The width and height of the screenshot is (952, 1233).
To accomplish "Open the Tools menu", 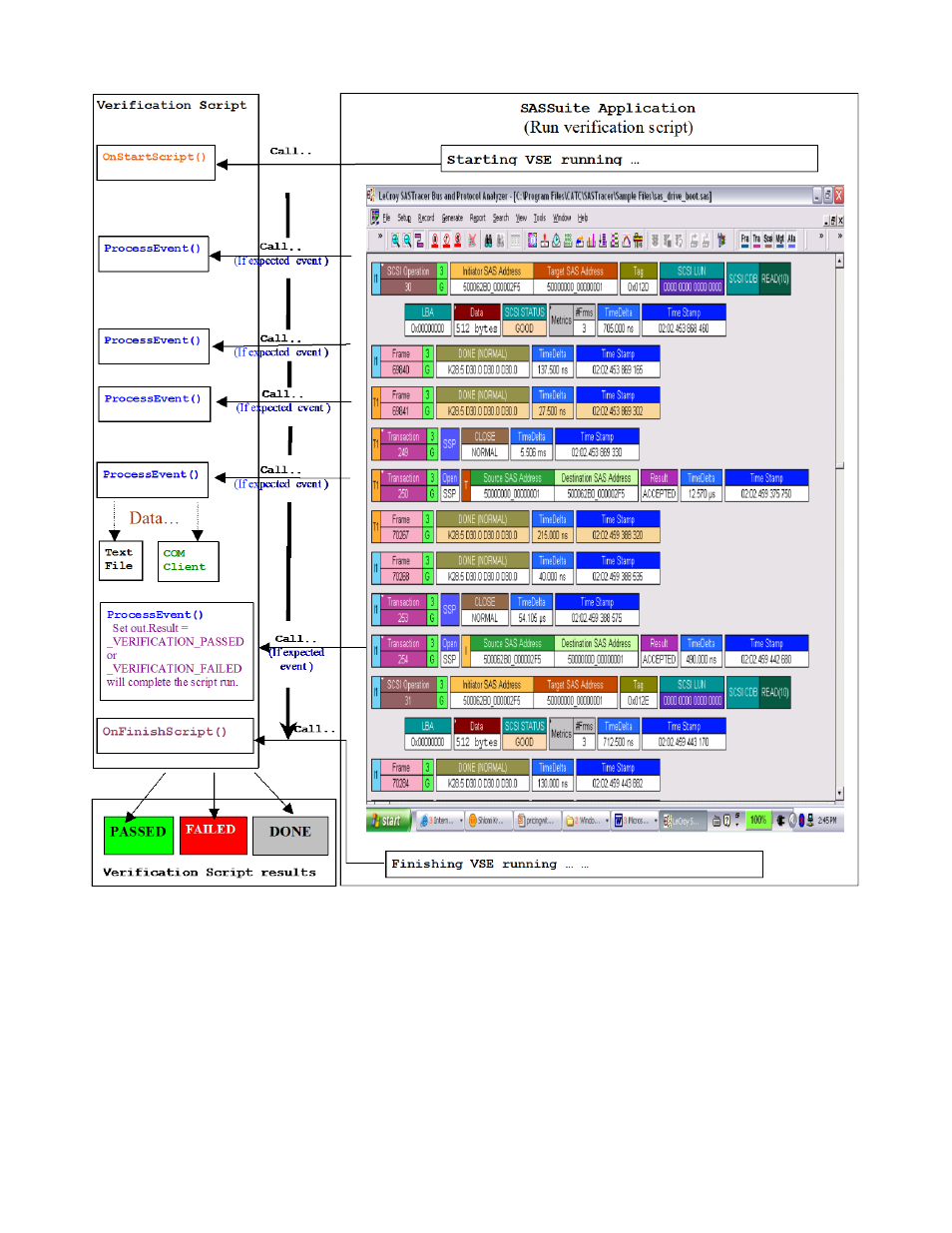I will [x=540, y=218].
